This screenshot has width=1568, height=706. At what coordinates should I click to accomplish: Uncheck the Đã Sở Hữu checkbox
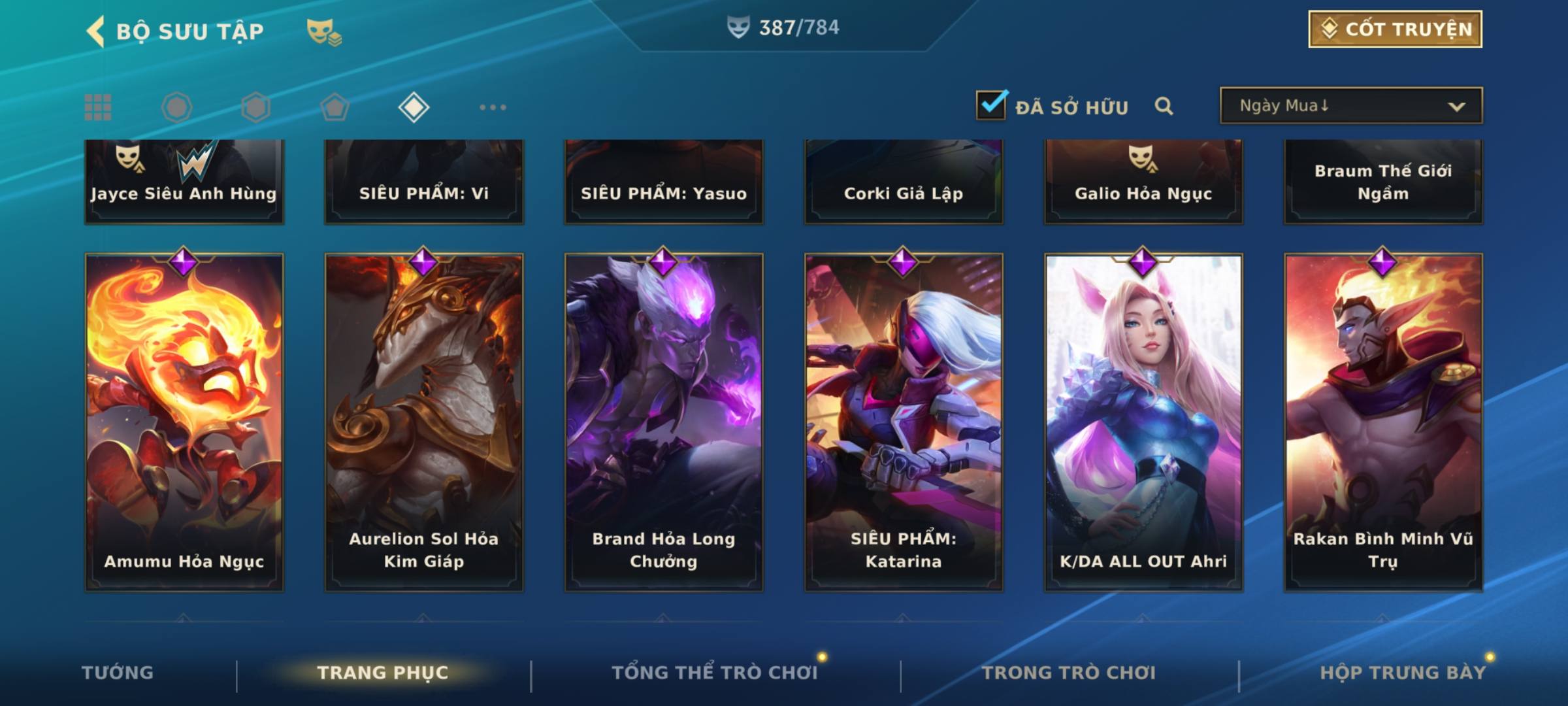click(x=991, y=105)
